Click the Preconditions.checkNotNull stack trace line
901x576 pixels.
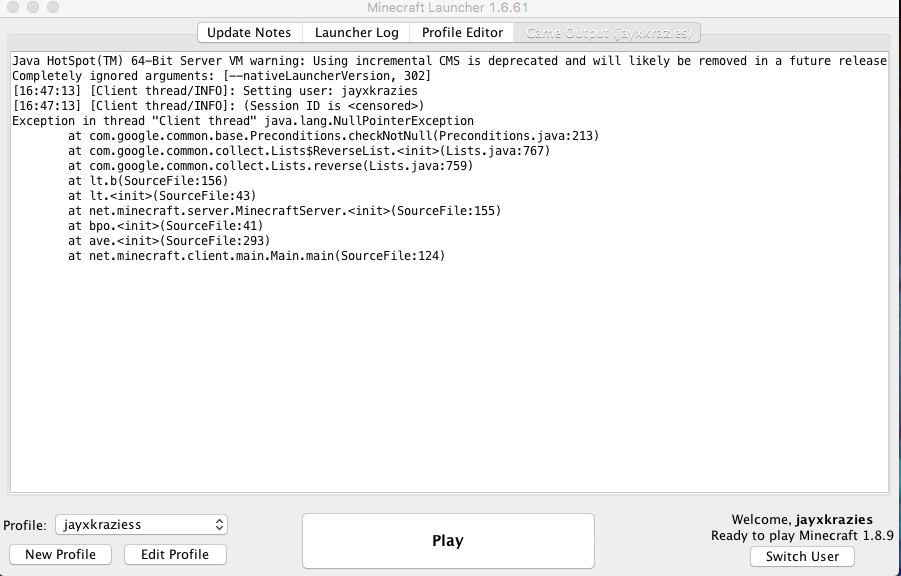tap(333, 136)
